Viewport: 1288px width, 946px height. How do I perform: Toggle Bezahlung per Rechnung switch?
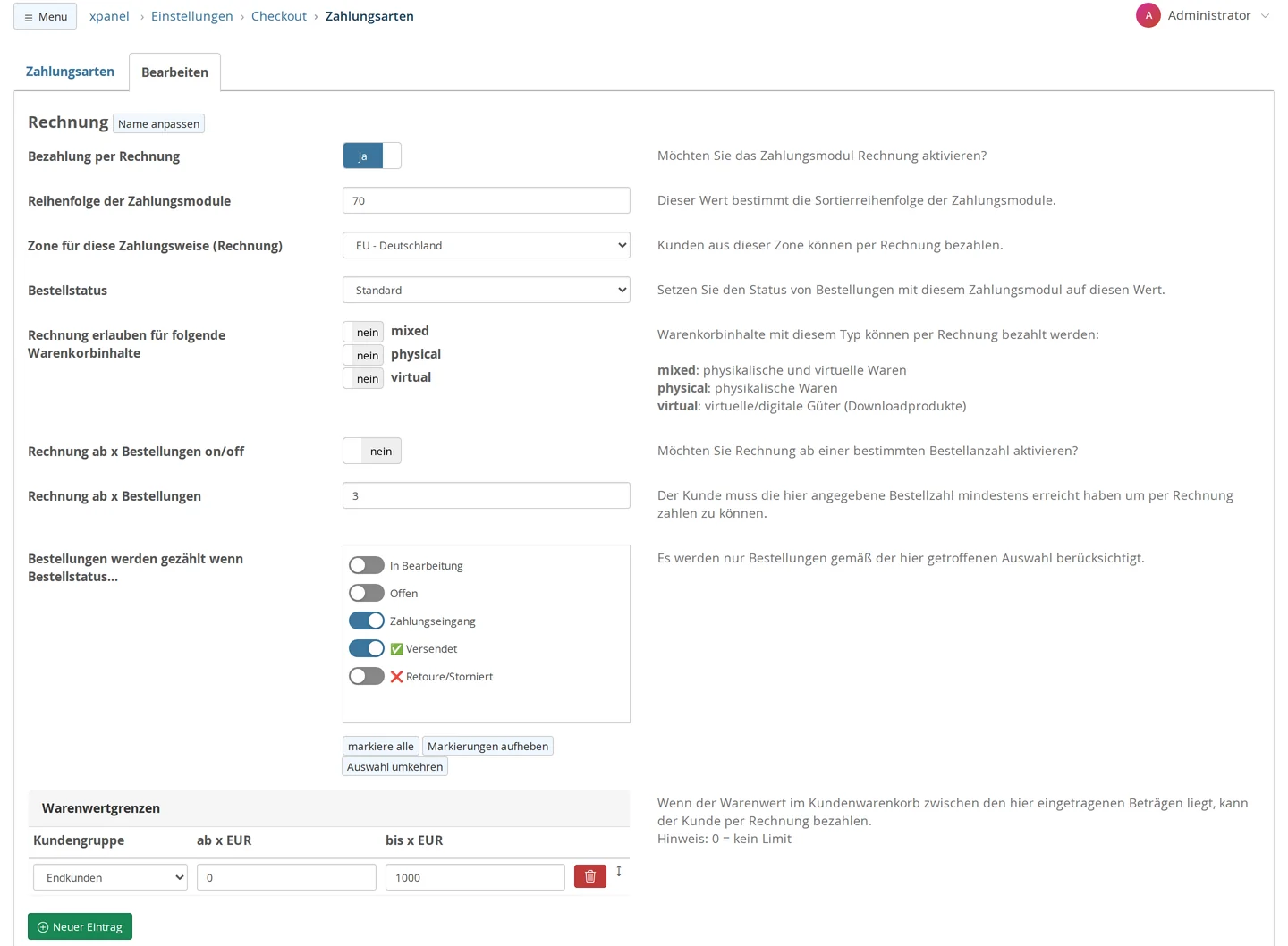coord(372,156)
